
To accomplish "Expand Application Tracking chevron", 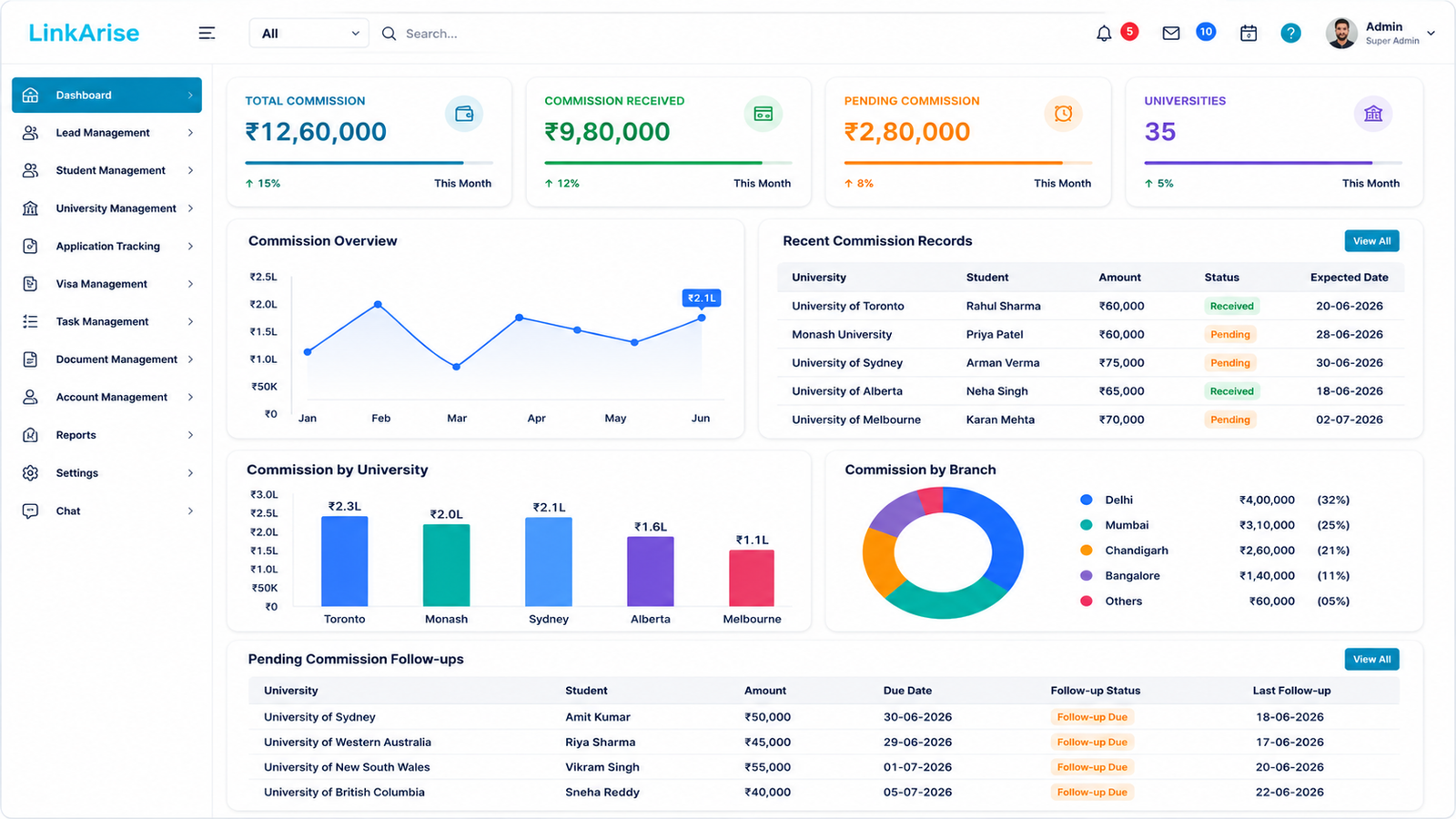I will click(190, 247).
